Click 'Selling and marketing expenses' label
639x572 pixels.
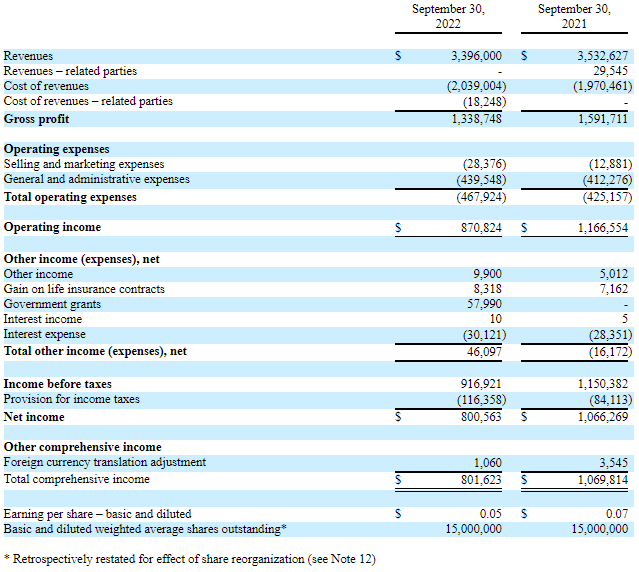[84, 164]
